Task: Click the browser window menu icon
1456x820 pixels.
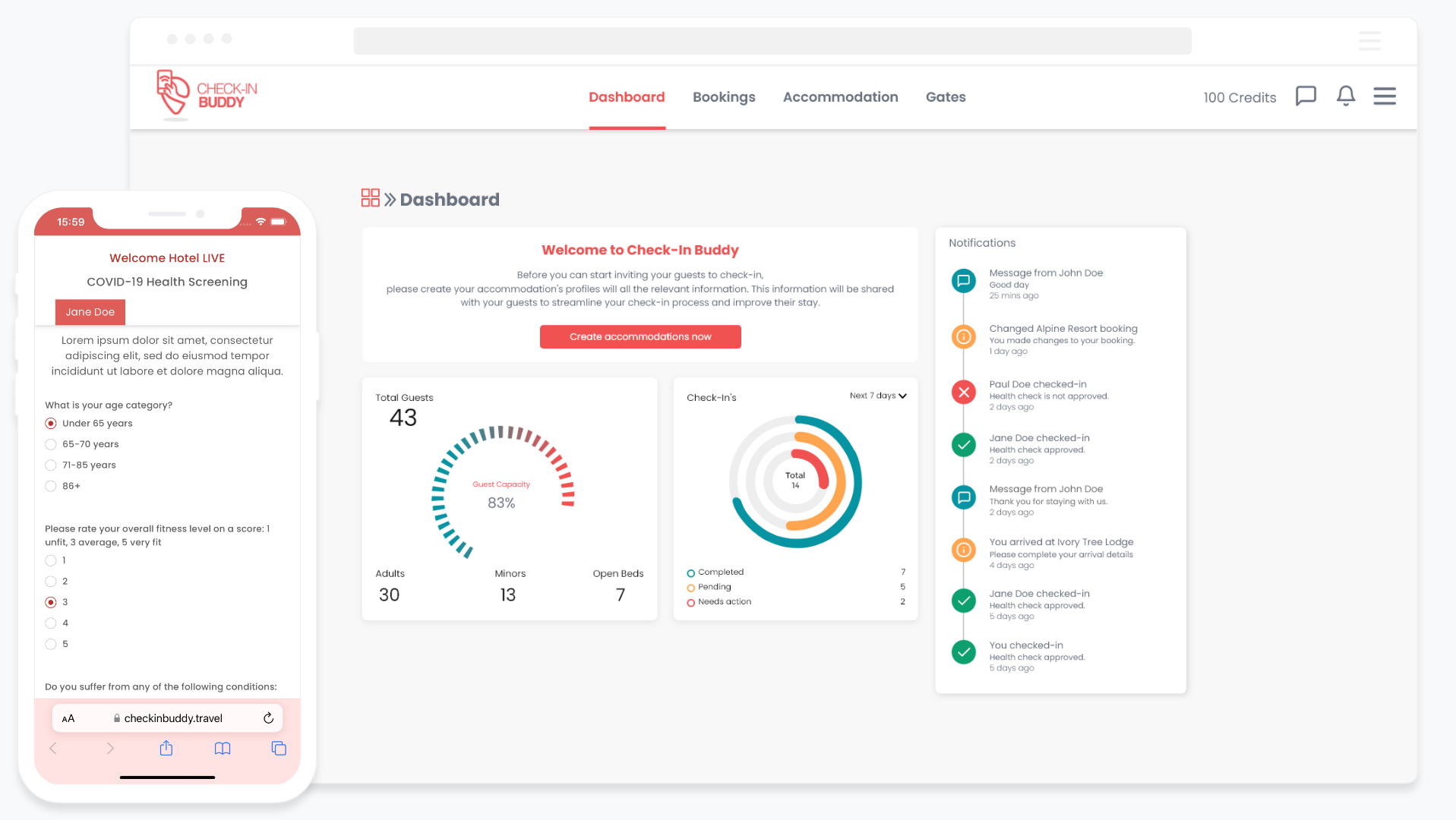Action: tap(1369, 41)
